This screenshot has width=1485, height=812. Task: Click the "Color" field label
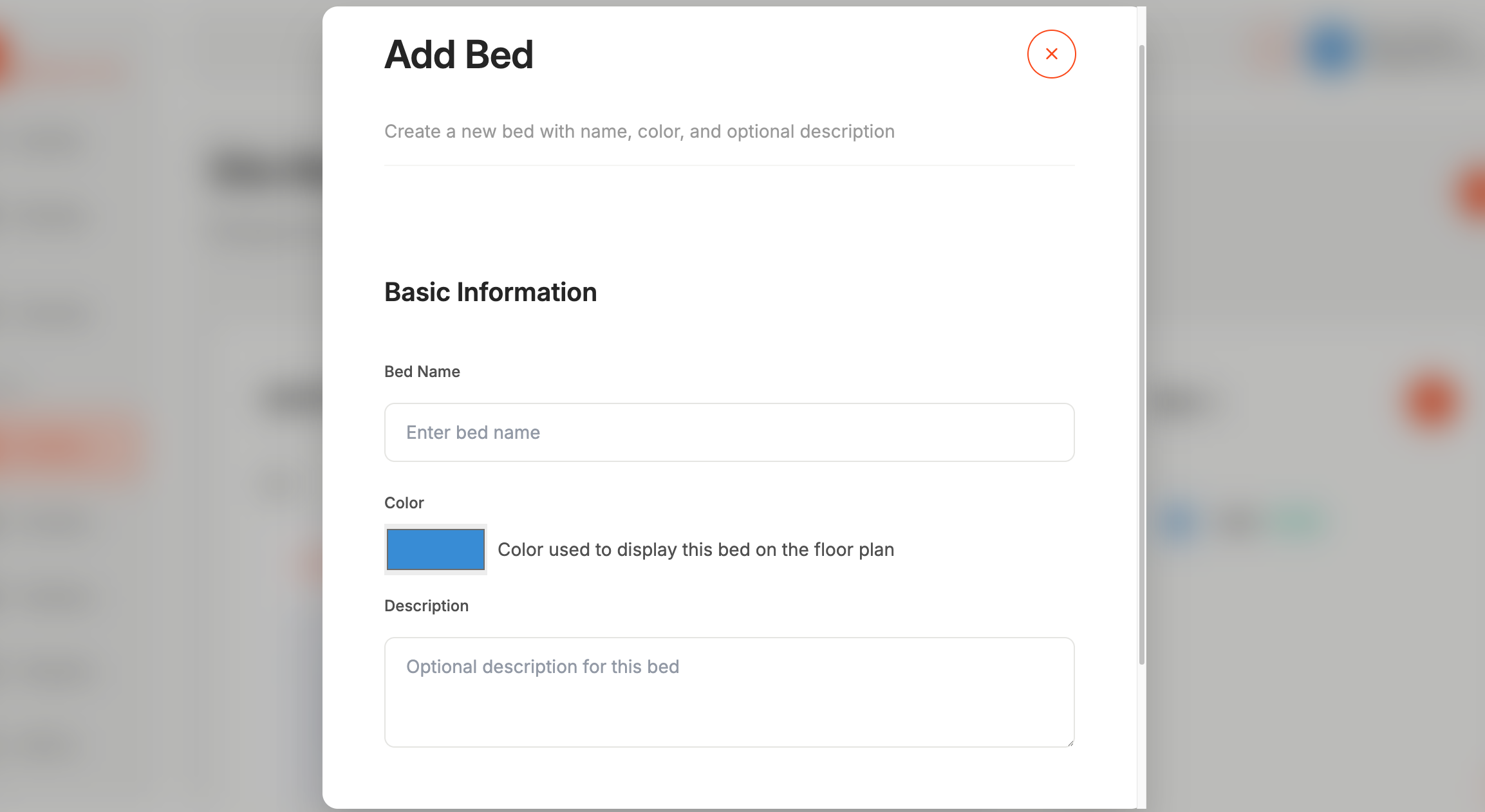click(404, 503)
